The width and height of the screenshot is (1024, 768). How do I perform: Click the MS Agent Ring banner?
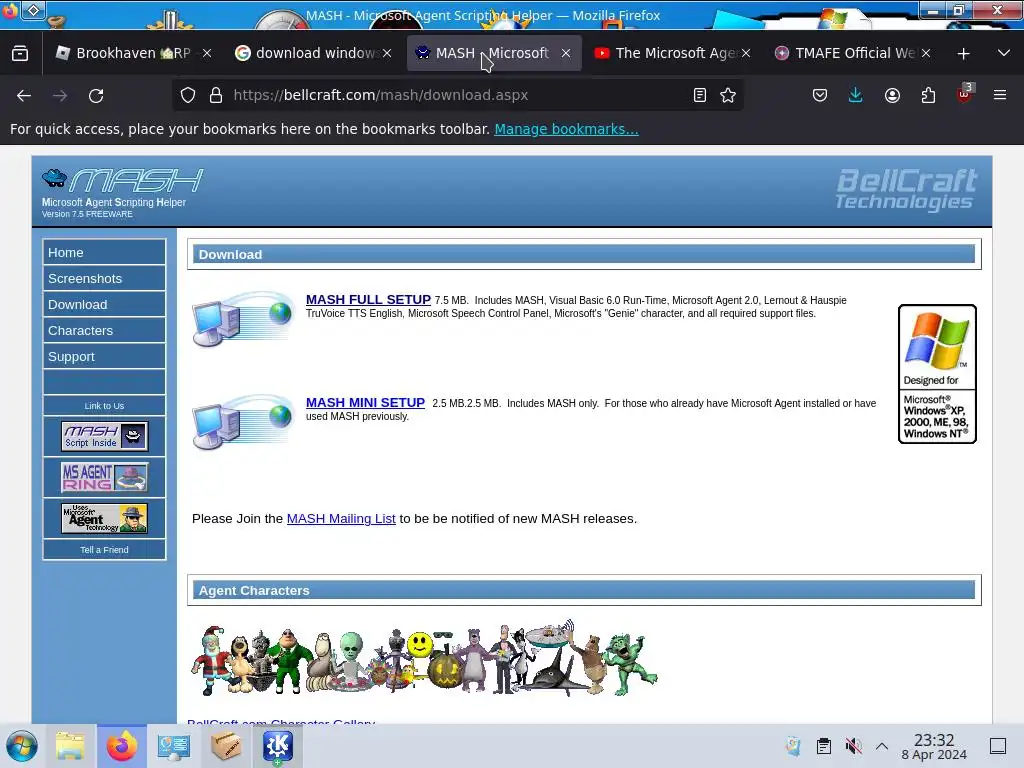tap(104, 477)
